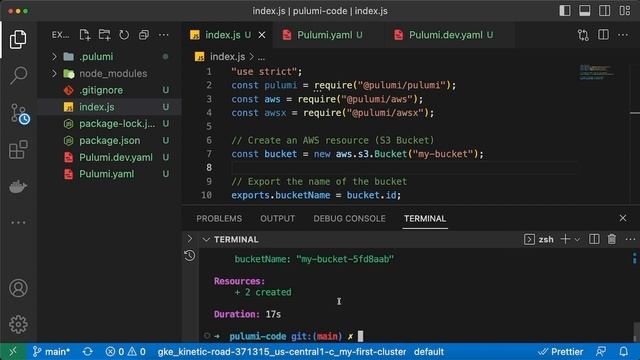Image resolution: width=640 pixels, height=360 pixels.
Task: Collapse the TERMINAL section chevron
Action: pyautogui.click(x=206, y=240)
